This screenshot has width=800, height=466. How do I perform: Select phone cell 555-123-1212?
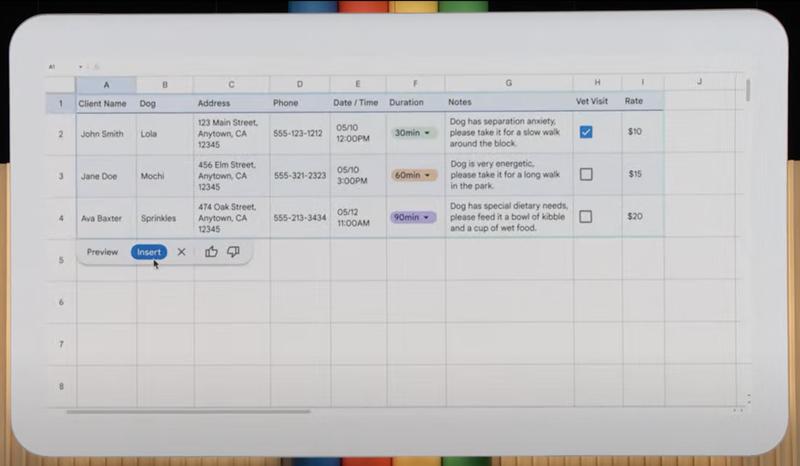(300, 133)
